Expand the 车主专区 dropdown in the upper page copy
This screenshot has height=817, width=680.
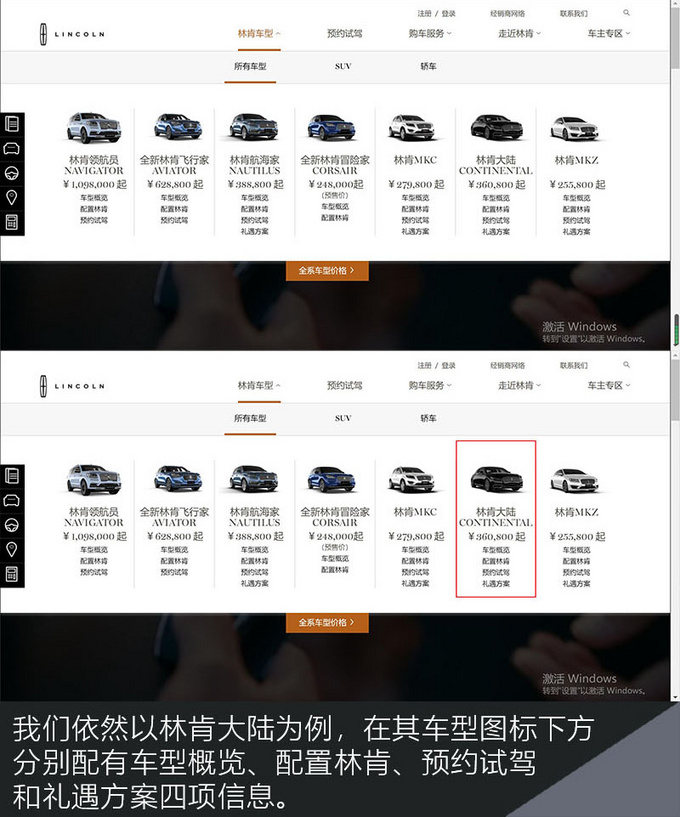click(x=609, y=33)
